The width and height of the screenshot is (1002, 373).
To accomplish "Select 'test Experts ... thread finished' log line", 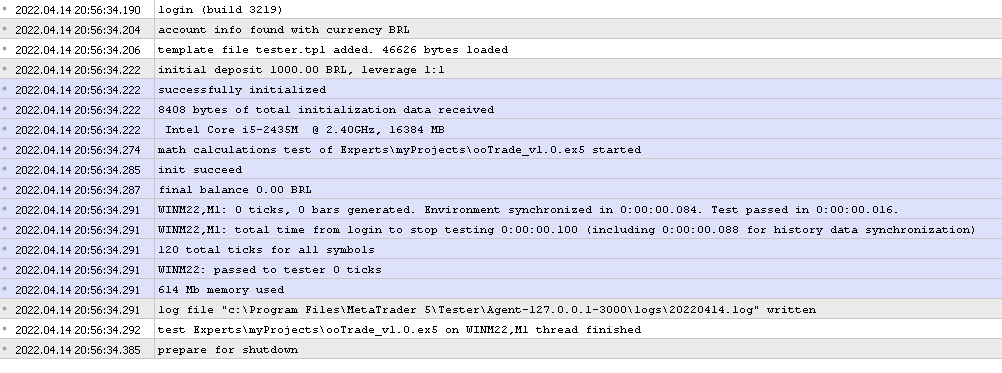I will point(399,330).
